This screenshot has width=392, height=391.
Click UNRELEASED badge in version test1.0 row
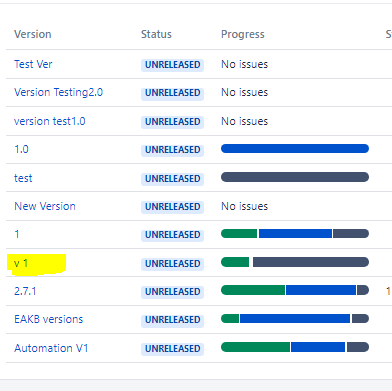point(172,122)
